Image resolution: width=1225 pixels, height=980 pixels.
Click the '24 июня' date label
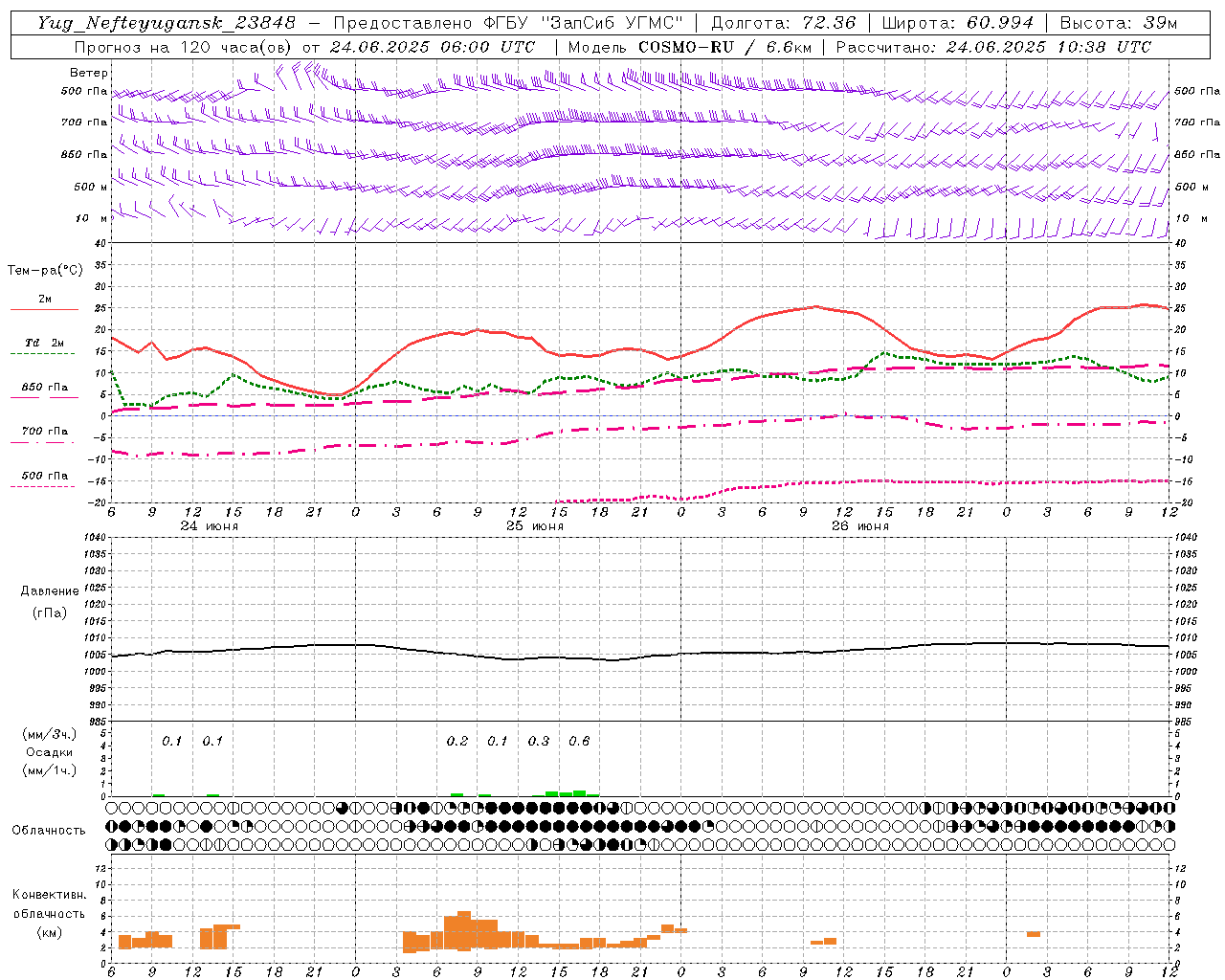210,525
